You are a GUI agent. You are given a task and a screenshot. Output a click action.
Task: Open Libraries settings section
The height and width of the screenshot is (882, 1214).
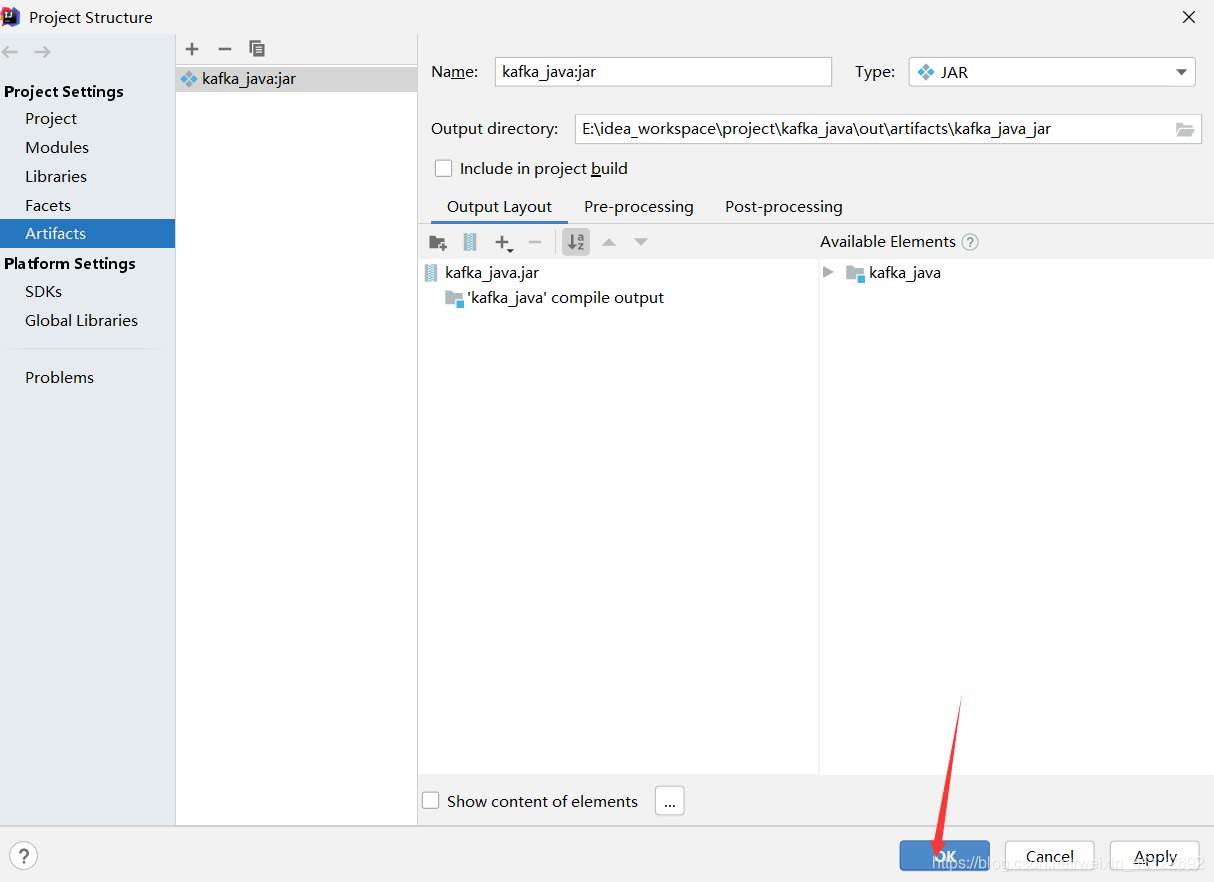56,177
